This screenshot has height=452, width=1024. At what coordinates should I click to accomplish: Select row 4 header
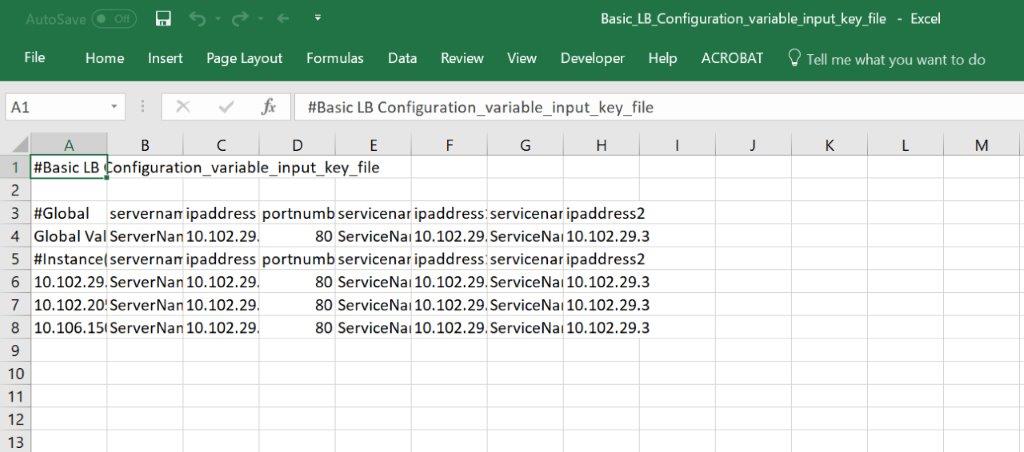15,236
